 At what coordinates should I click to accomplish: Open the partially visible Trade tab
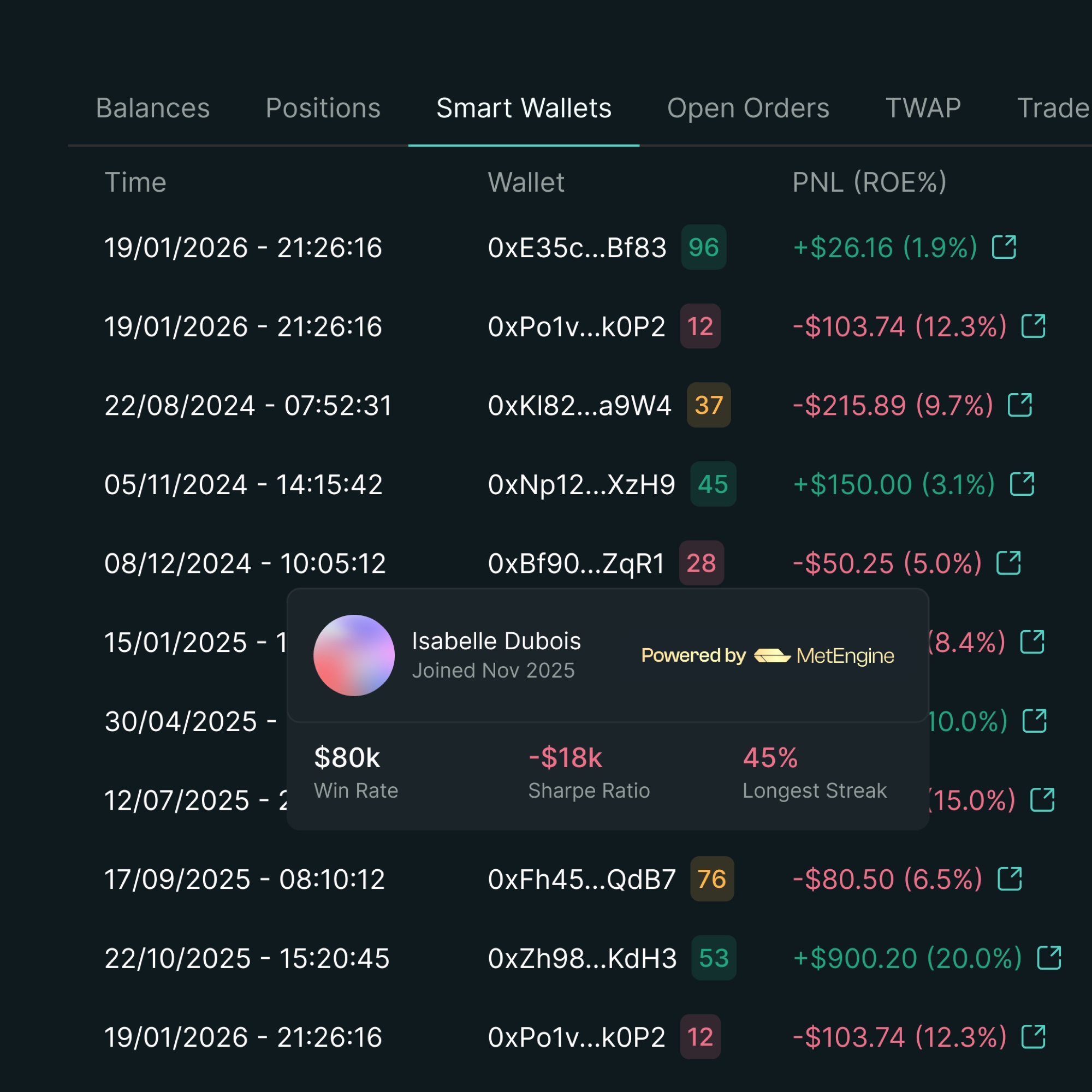pyautogui.click(x=1054, y=108)
